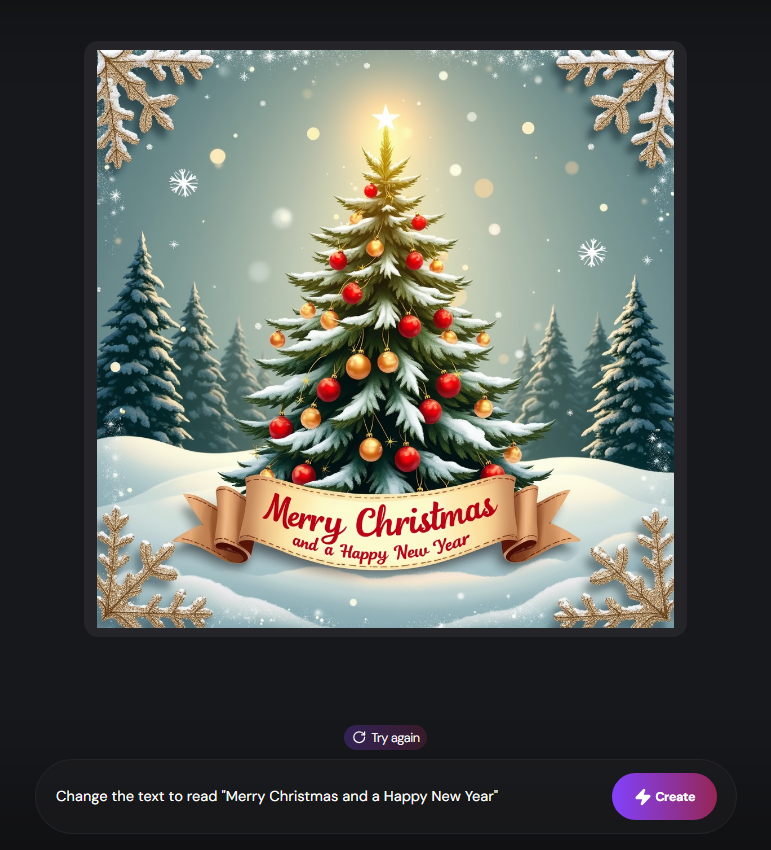
Task: Click the right curled end of the ribbon
Action: point(537,523)
